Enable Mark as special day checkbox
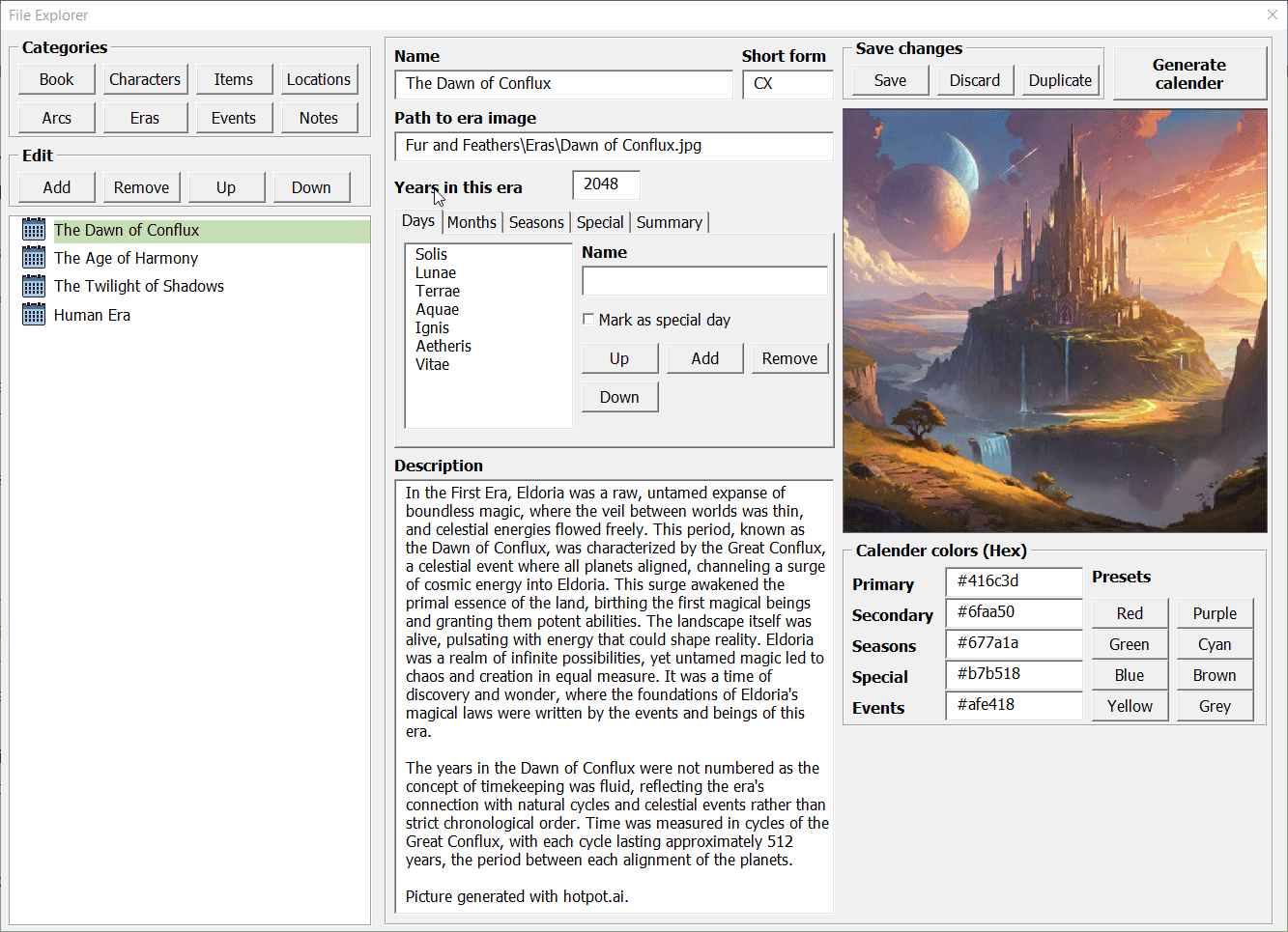The width and height of the screenshot is (1288, 932). (x=588, y=320)
